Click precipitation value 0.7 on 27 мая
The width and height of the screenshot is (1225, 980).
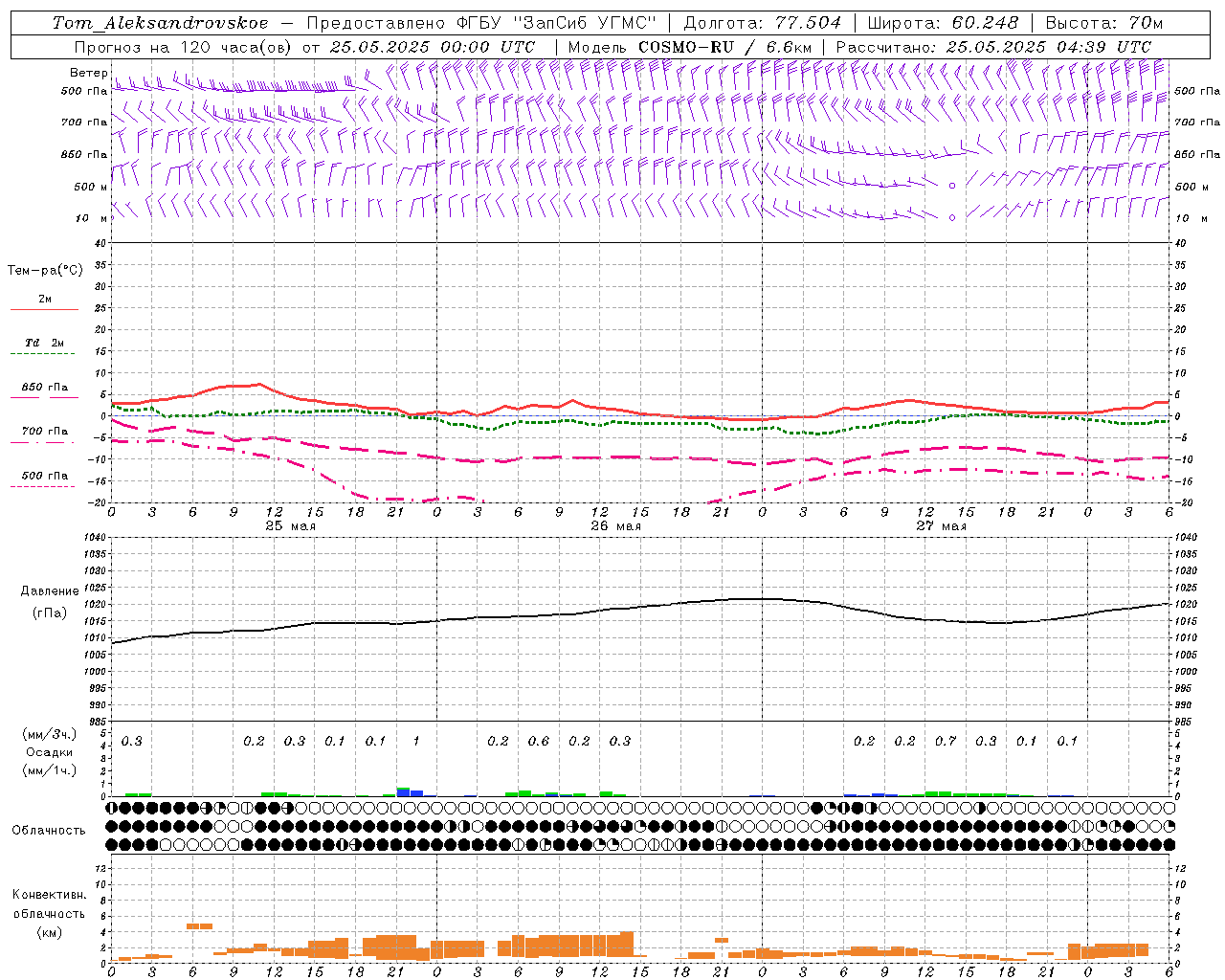coord(946,741)
